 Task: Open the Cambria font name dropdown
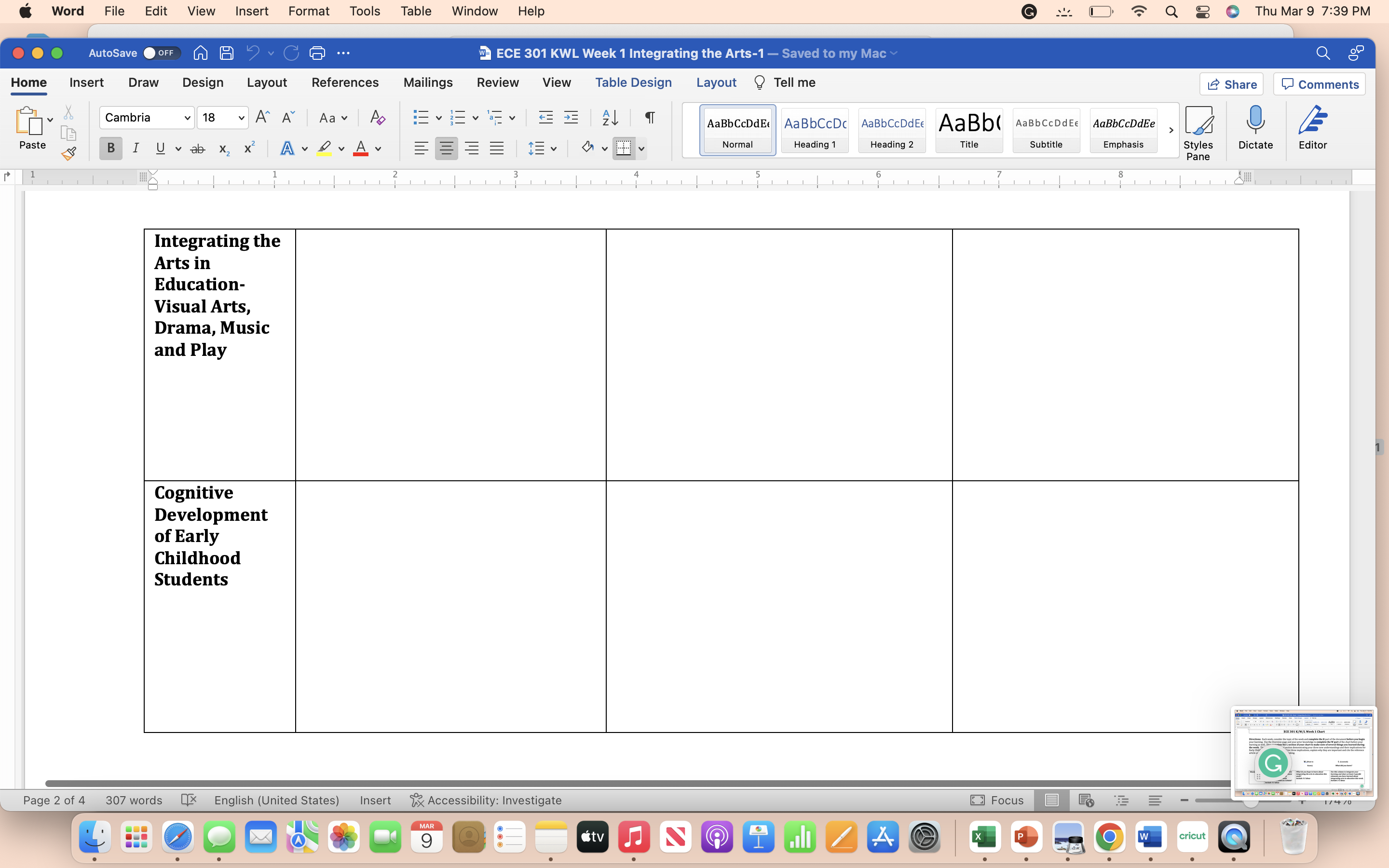(187, 118)
